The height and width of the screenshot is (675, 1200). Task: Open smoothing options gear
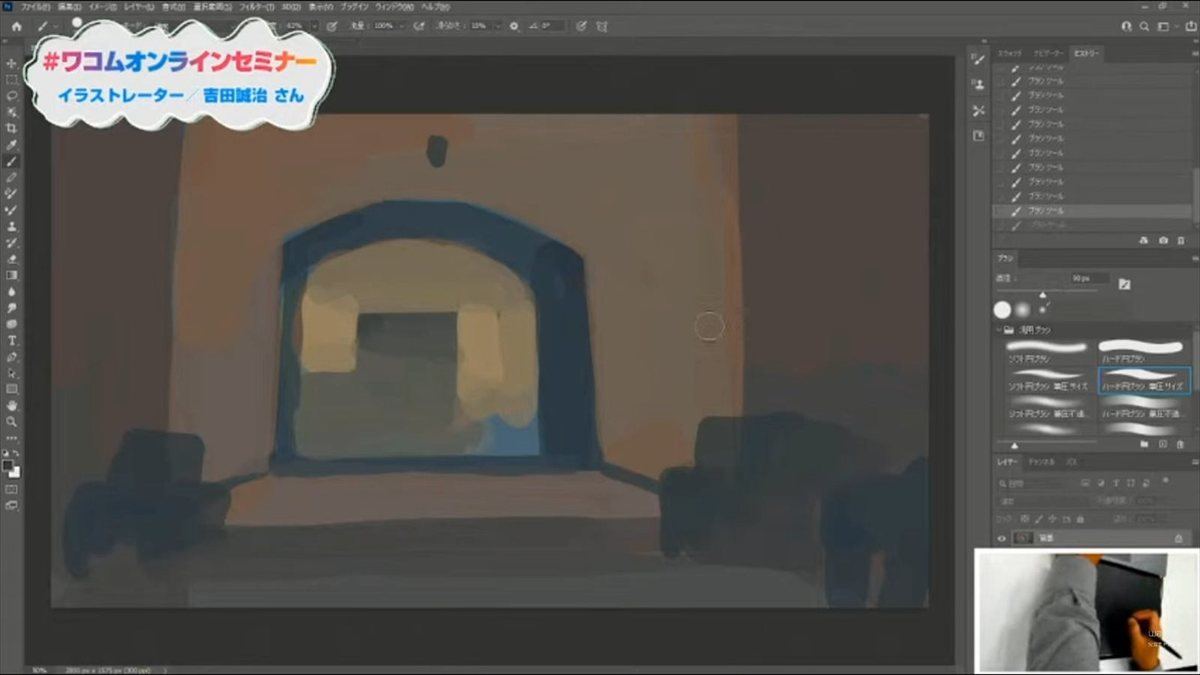click(x=514, y=26)
